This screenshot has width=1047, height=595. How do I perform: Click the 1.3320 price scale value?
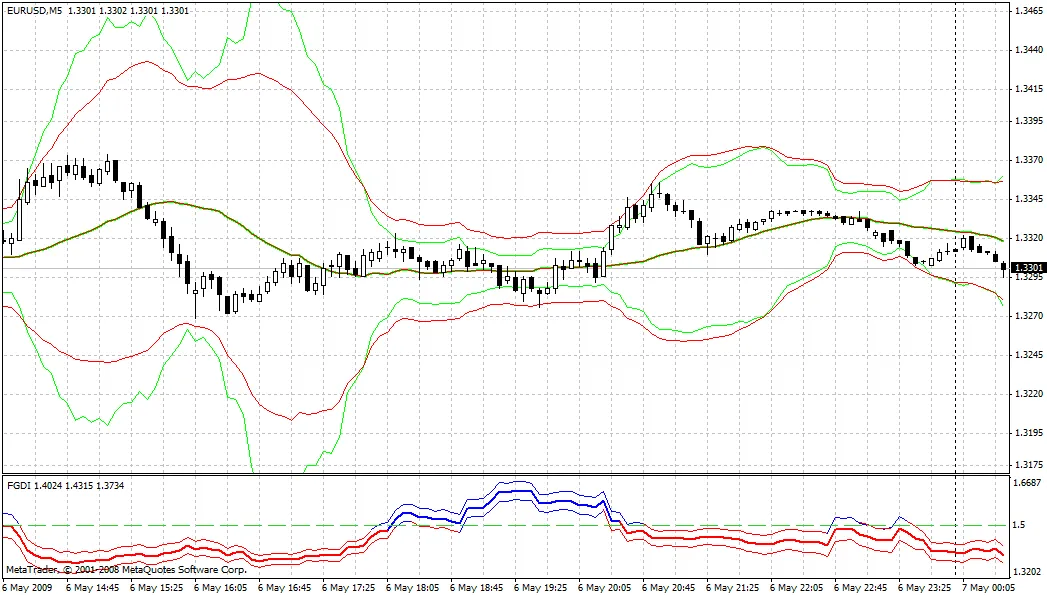tap(1029, 238)
